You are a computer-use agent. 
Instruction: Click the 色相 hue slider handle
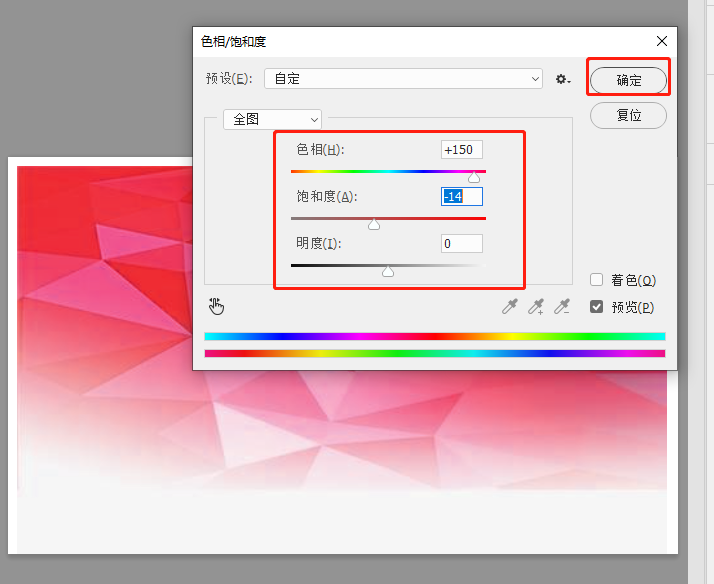[474, 177]
